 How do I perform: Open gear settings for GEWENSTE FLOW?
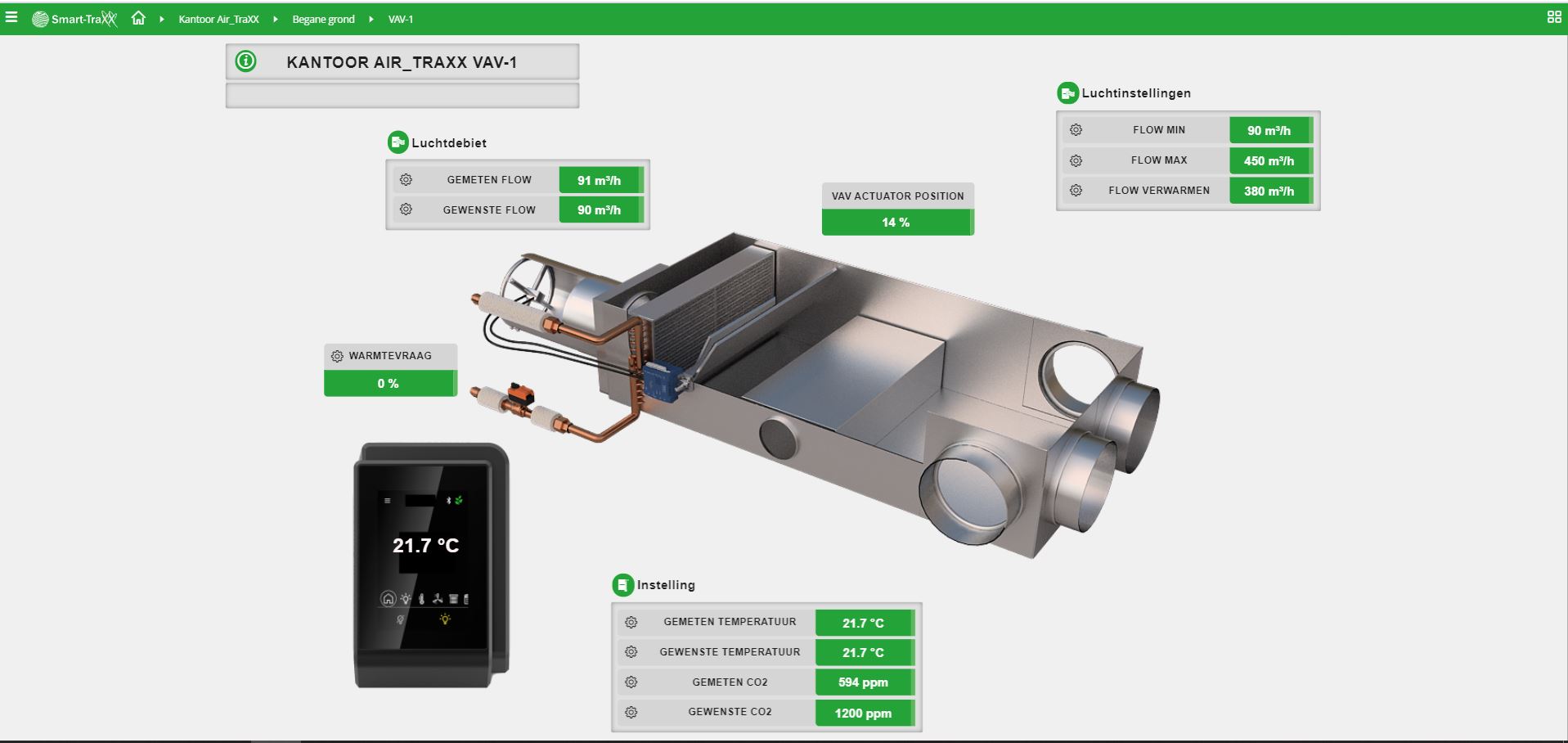click(406, 209)
